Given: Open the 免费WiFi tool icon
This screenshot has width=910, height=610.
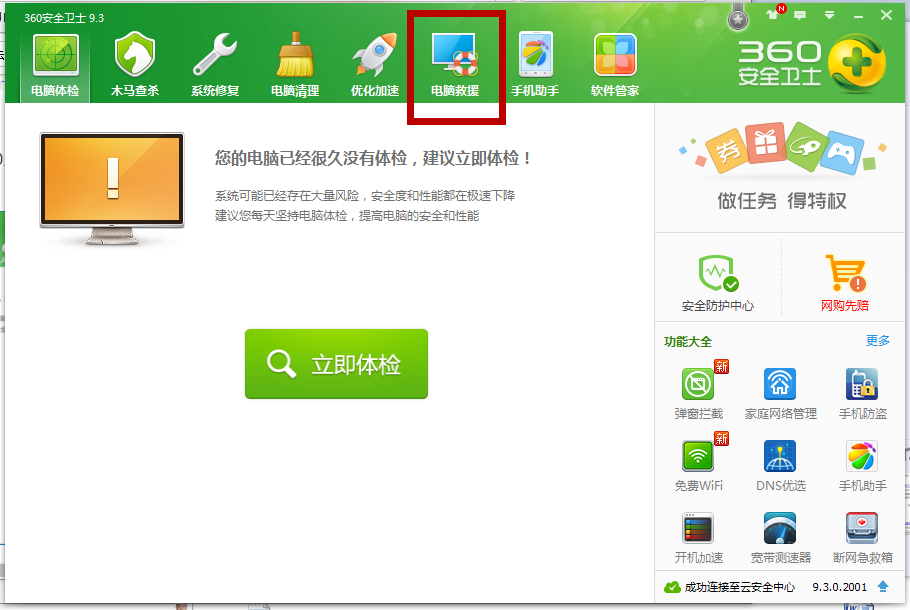Looking at the screenshot, I should 698,456.
